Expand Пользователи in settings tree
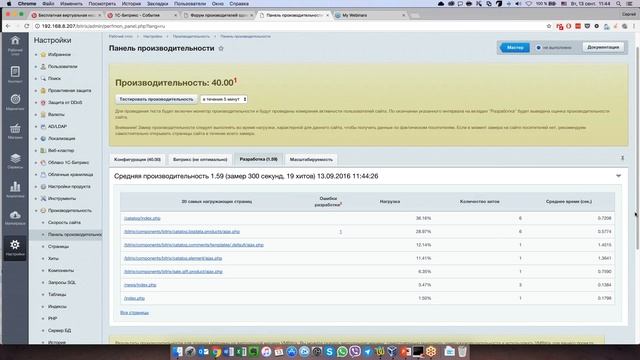The image size is (640, 360). click(36, 67)
